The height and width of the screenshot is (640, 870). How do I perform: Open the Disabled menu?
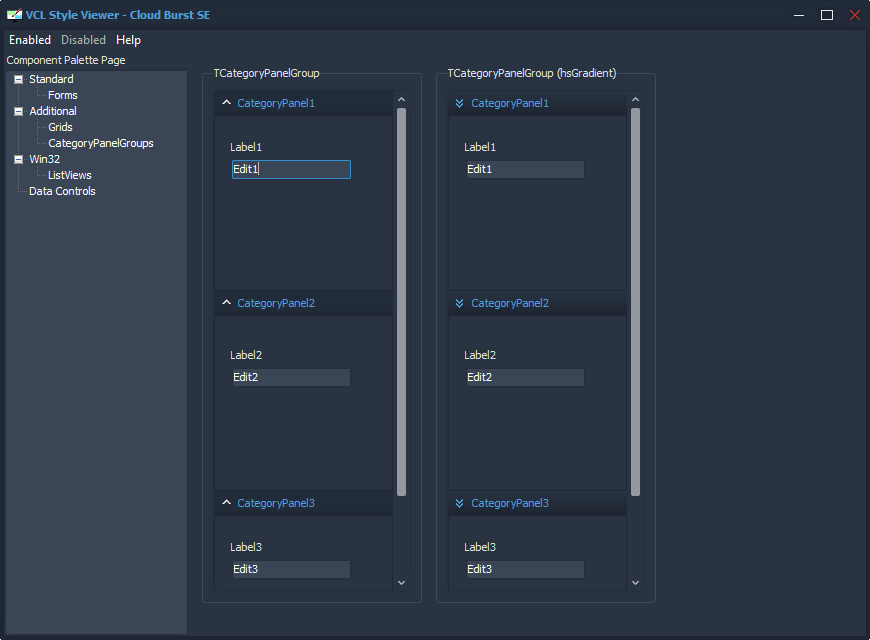(x=83, y=40)
